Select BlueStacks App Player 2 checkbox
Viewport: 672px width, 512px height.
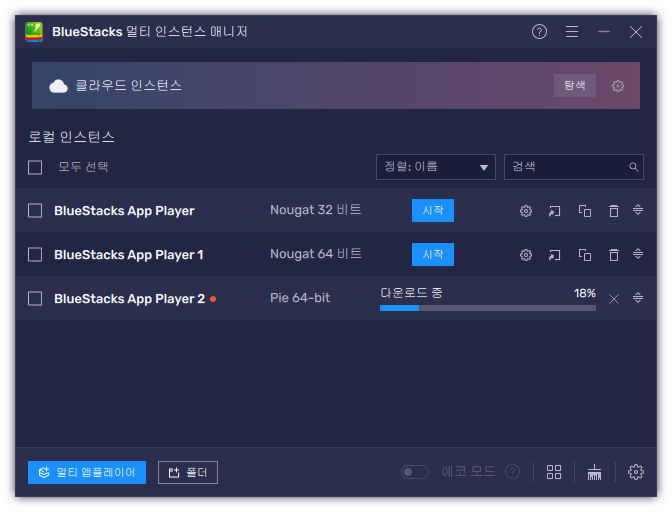(x=35, y=299)
